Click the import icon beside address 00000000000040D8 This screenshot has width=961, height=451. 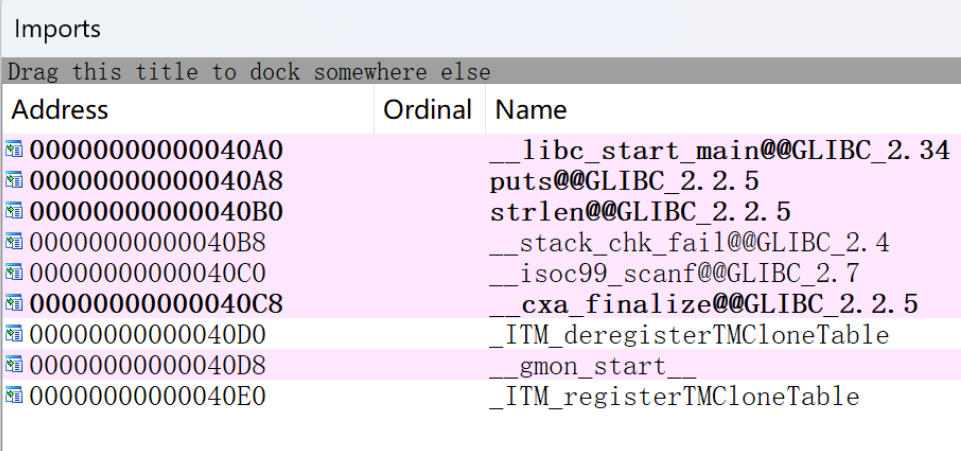[x=13, y=365]
